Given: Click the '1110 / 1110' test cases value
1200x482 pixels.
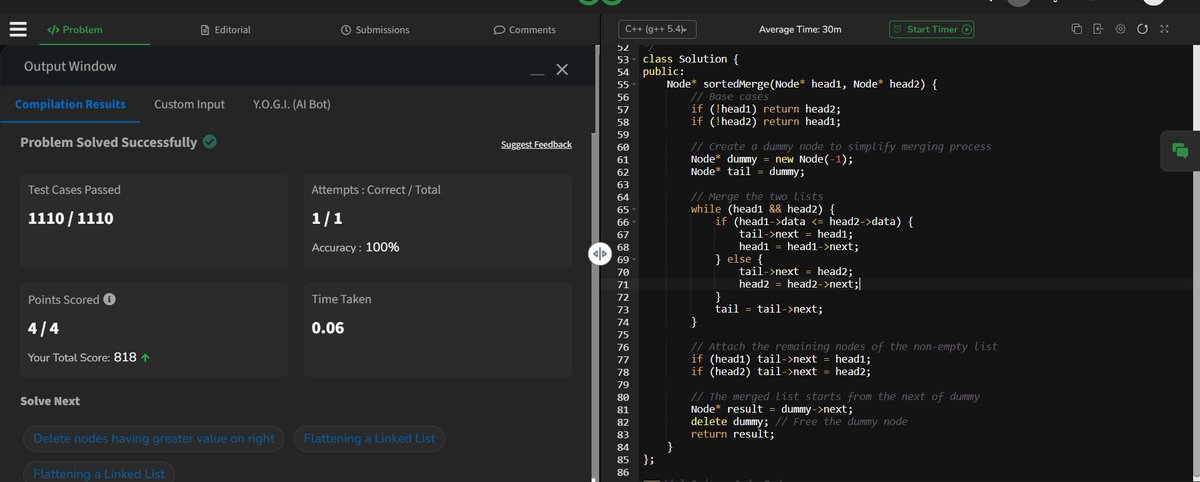Looking at the screenshot, I should click(x=70, y=218).
